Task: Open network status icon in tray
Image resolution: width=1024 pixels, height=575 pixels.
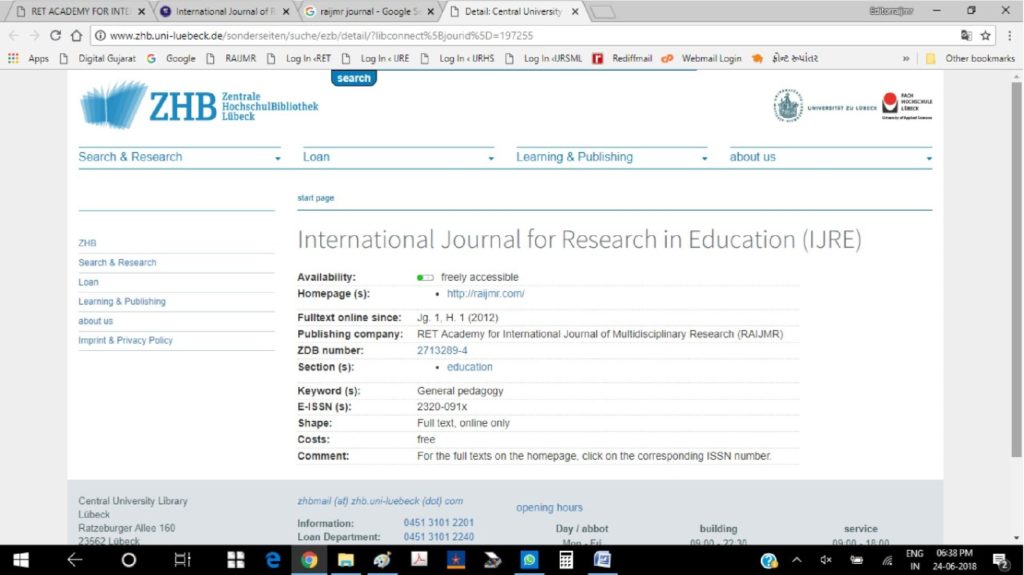Action: click(886, 560)
